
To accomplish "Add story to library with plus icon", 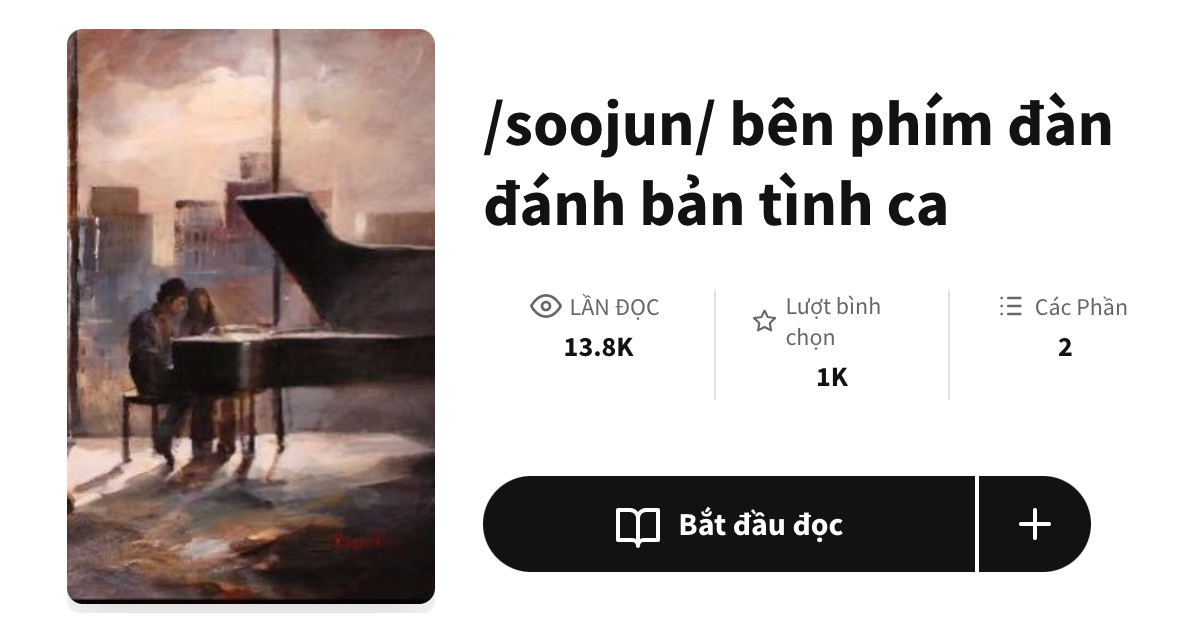I will 1035,524.
